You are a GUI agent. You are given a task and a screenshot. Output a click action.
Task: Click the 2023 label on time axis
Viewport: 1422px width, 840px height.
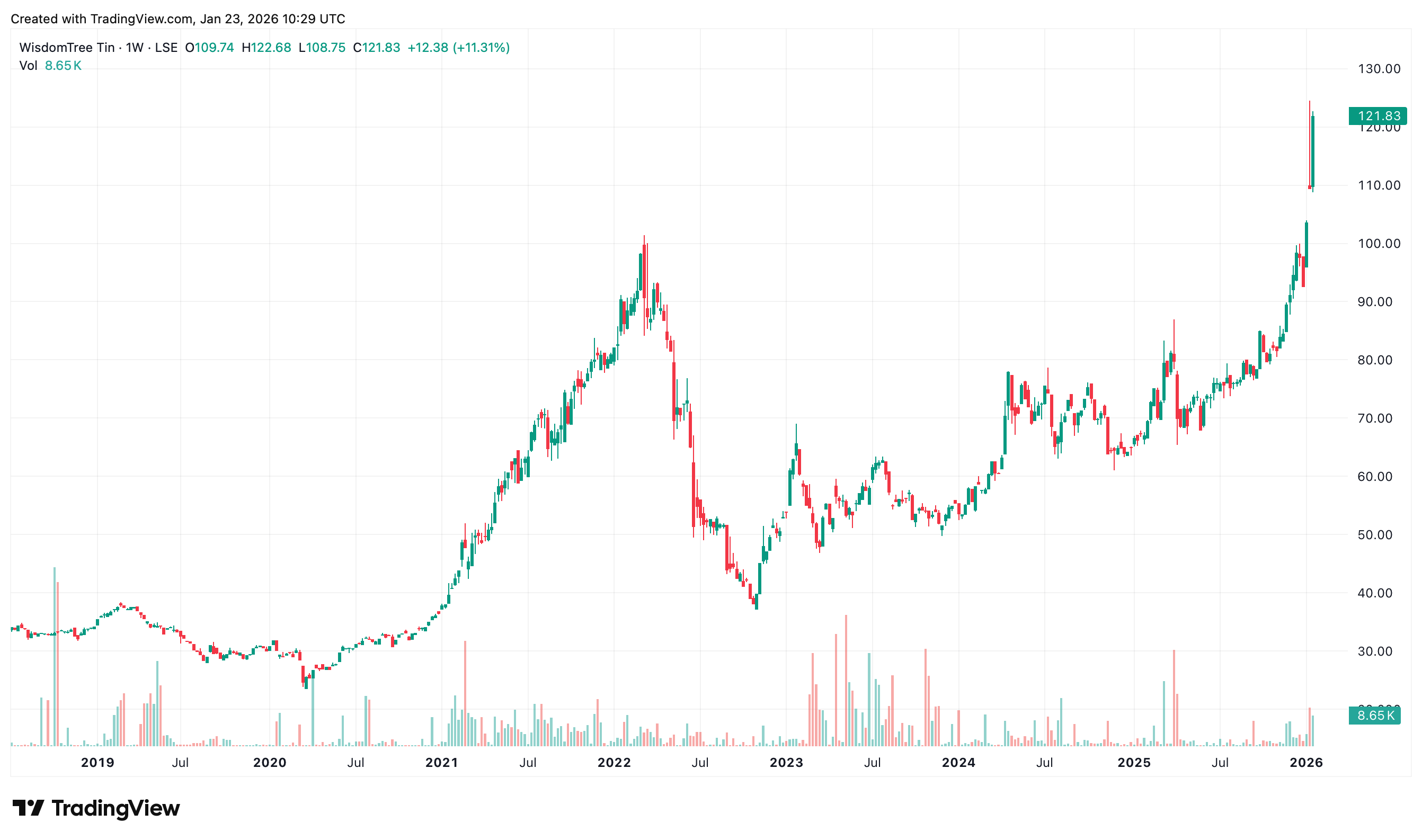(x=786, y=763)
